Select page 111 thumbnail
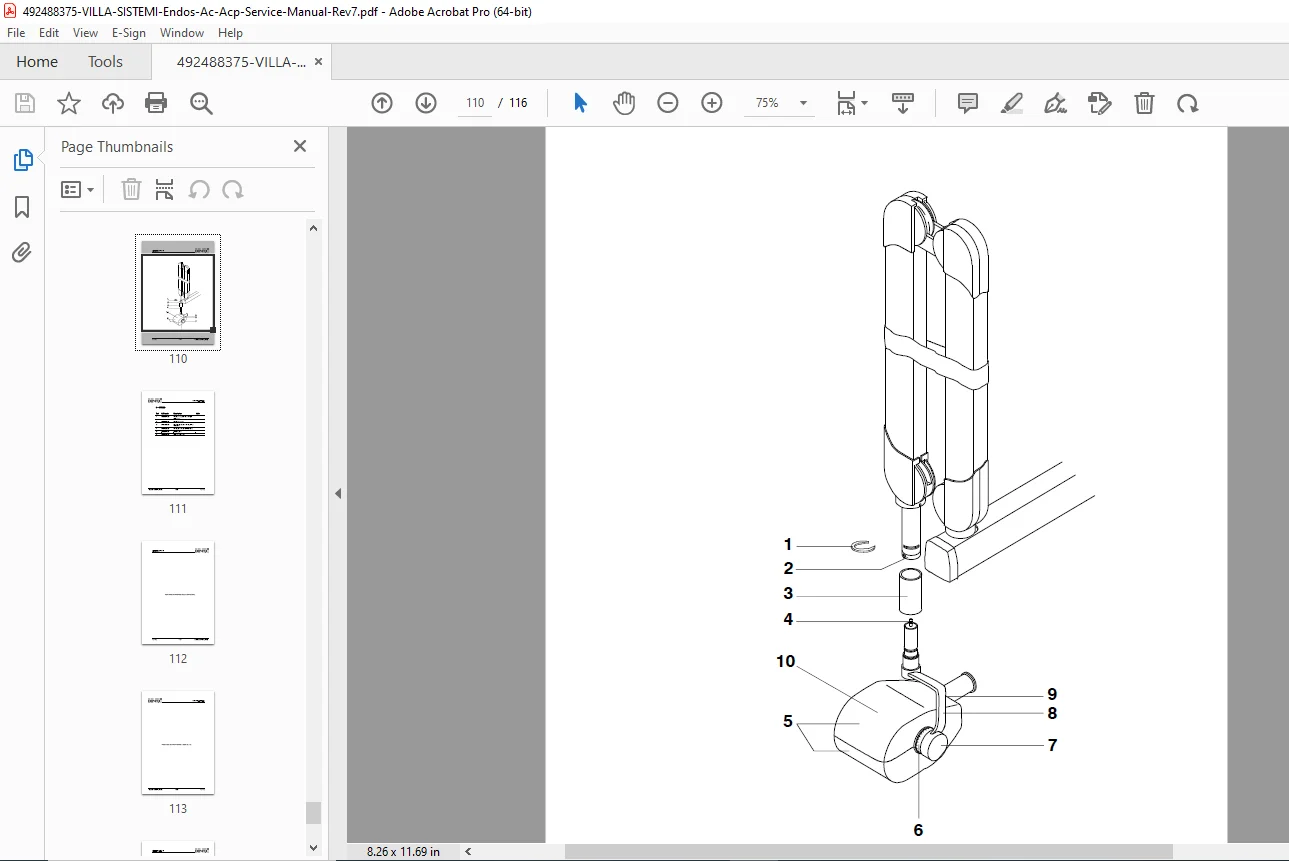Screen dimensions: 1289x861 (x=178, y=442)
